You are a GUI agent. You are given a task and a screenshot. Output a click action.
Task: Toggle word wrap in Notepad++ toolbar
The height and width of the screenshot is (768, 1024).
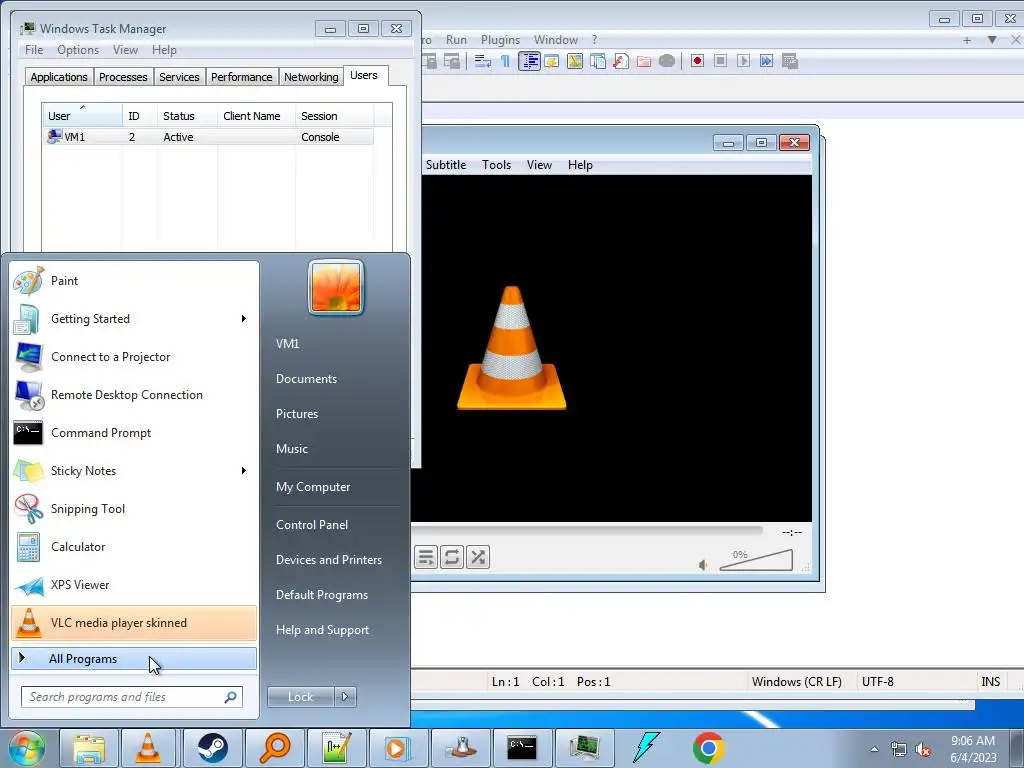point(483,61)
